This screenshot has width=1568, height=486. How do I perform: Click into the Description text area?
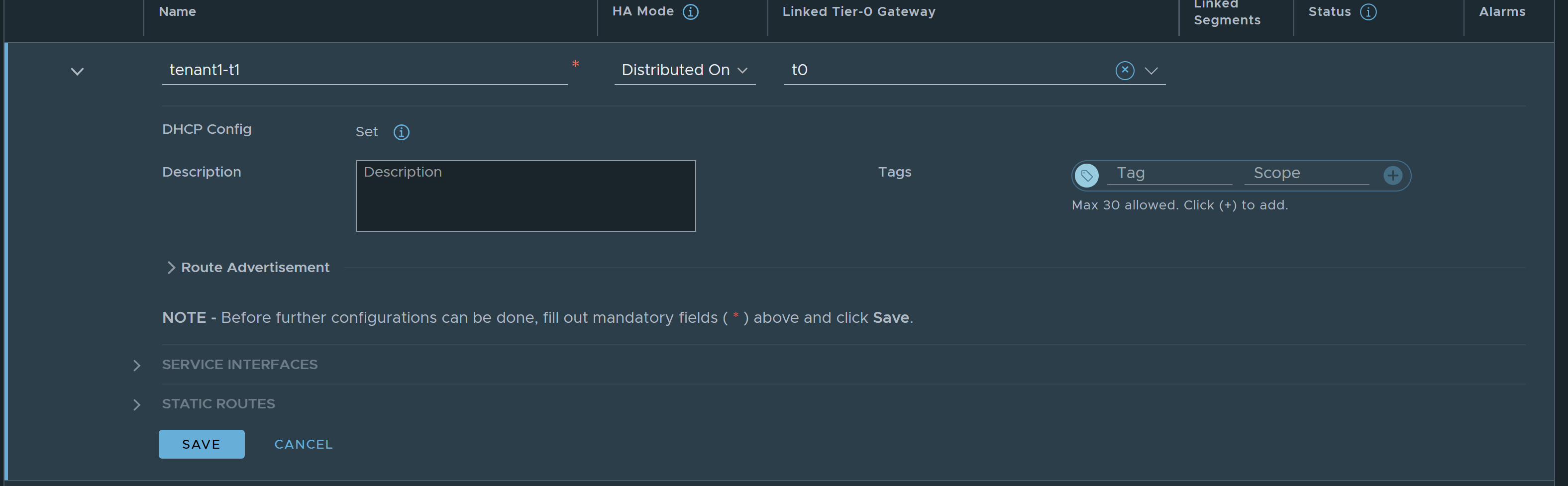tap(525, 196)
